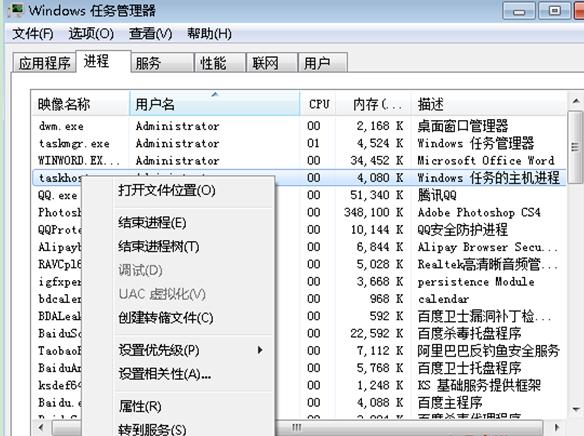Screen dimensions: 584x436
Task: Click the Task Manager title bar icon
Action: 15,10
